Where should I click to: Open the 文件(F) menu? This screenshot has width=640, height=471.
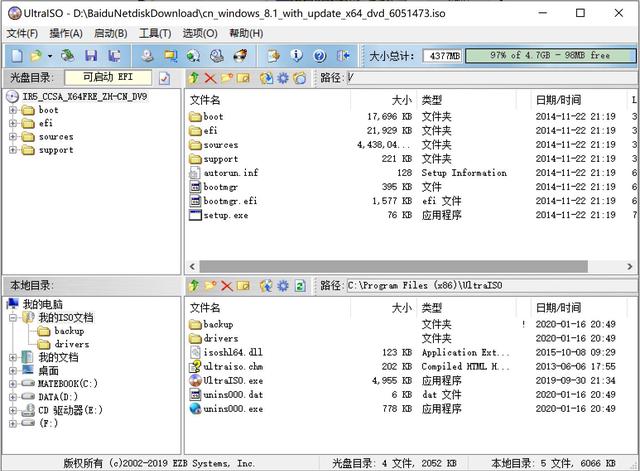click(22, 33)
